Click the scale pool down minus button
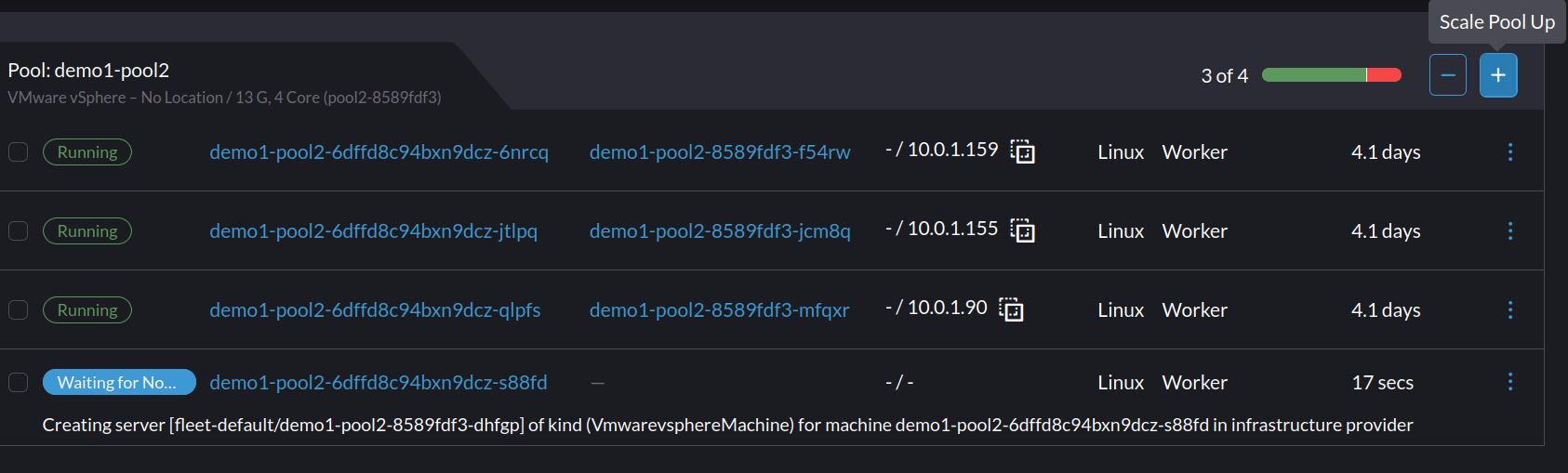1568x473 pixels. click(1447, 75)
